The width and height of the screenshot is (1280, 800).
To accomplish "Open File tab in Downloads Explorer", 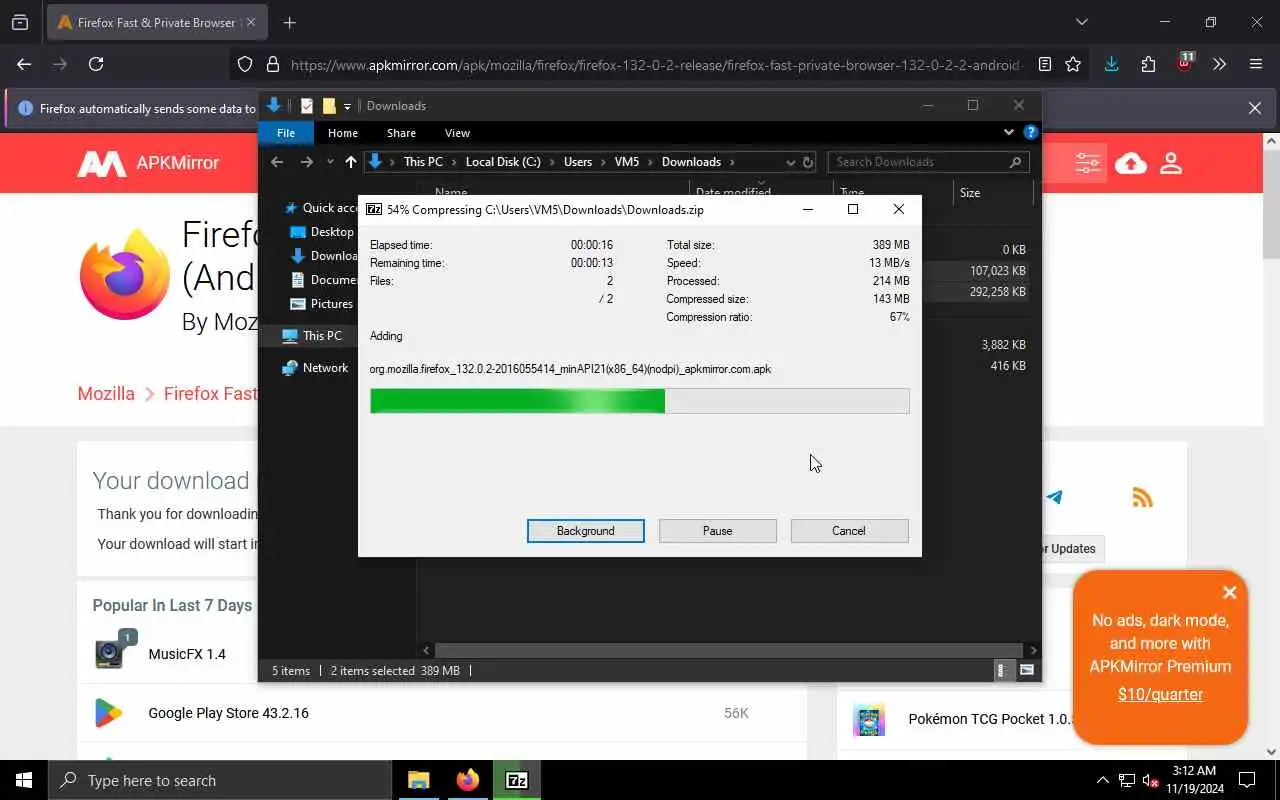I will click(286, 133).
